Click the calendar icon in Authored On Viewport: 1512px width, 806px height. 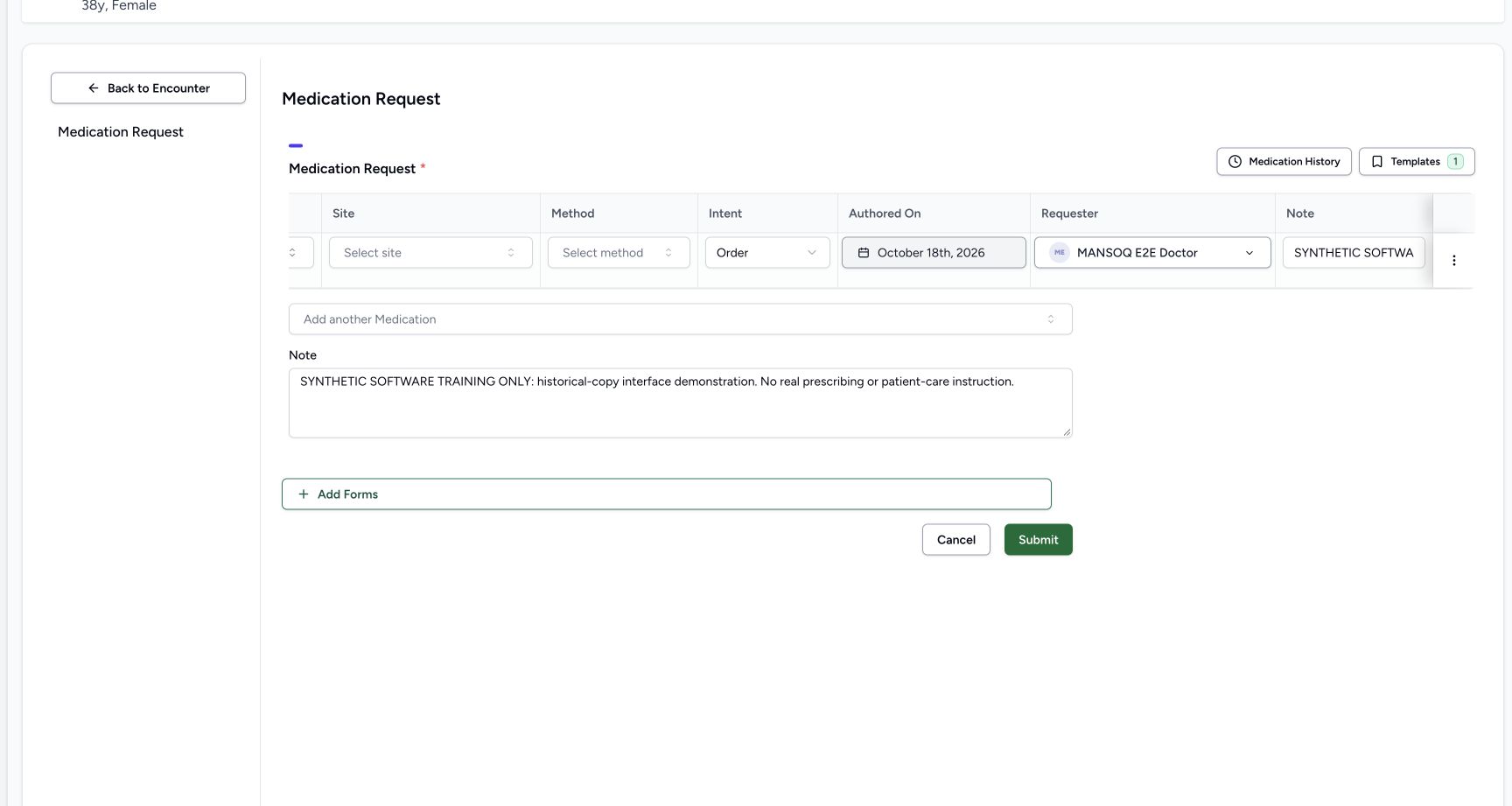tap(864, 253)
